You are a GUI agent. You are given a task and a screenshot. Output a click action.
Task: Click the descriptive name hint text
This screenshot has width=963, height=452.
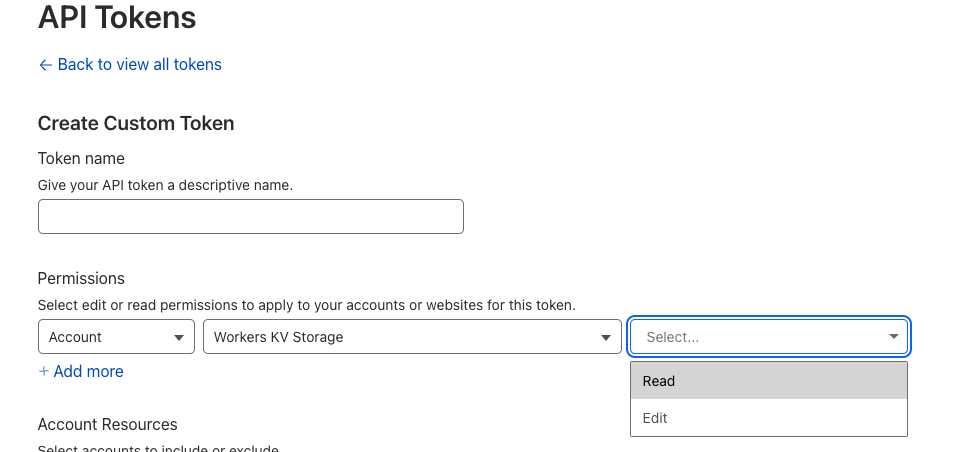[x=165, y=185]
